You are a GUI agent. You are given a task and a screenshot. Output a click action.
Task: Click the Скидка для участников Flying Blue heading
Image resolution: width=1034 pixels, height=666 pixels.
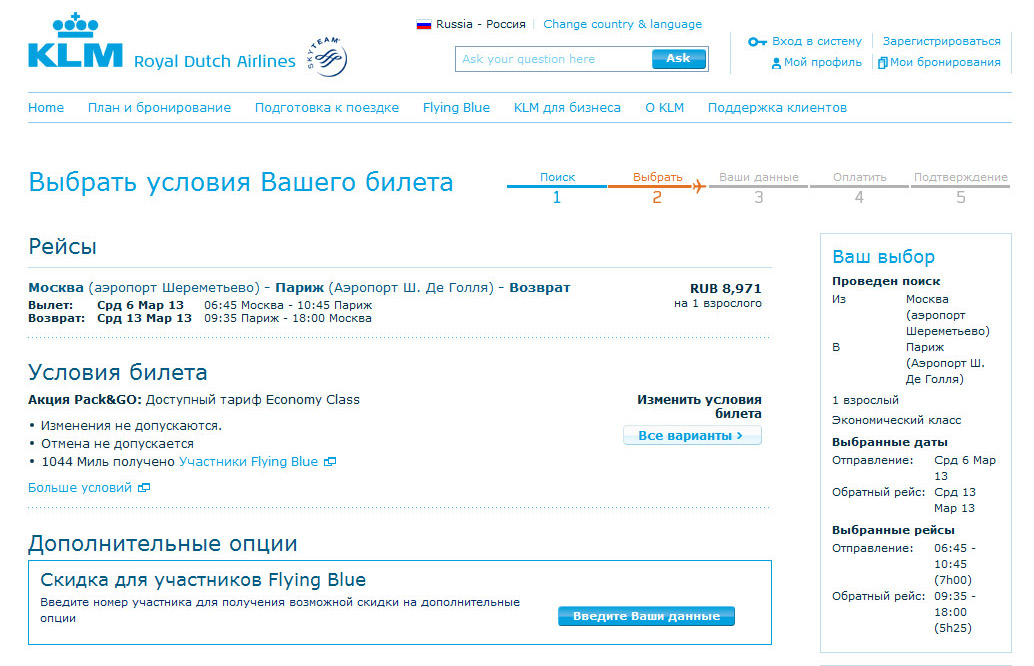coord(203,580)
